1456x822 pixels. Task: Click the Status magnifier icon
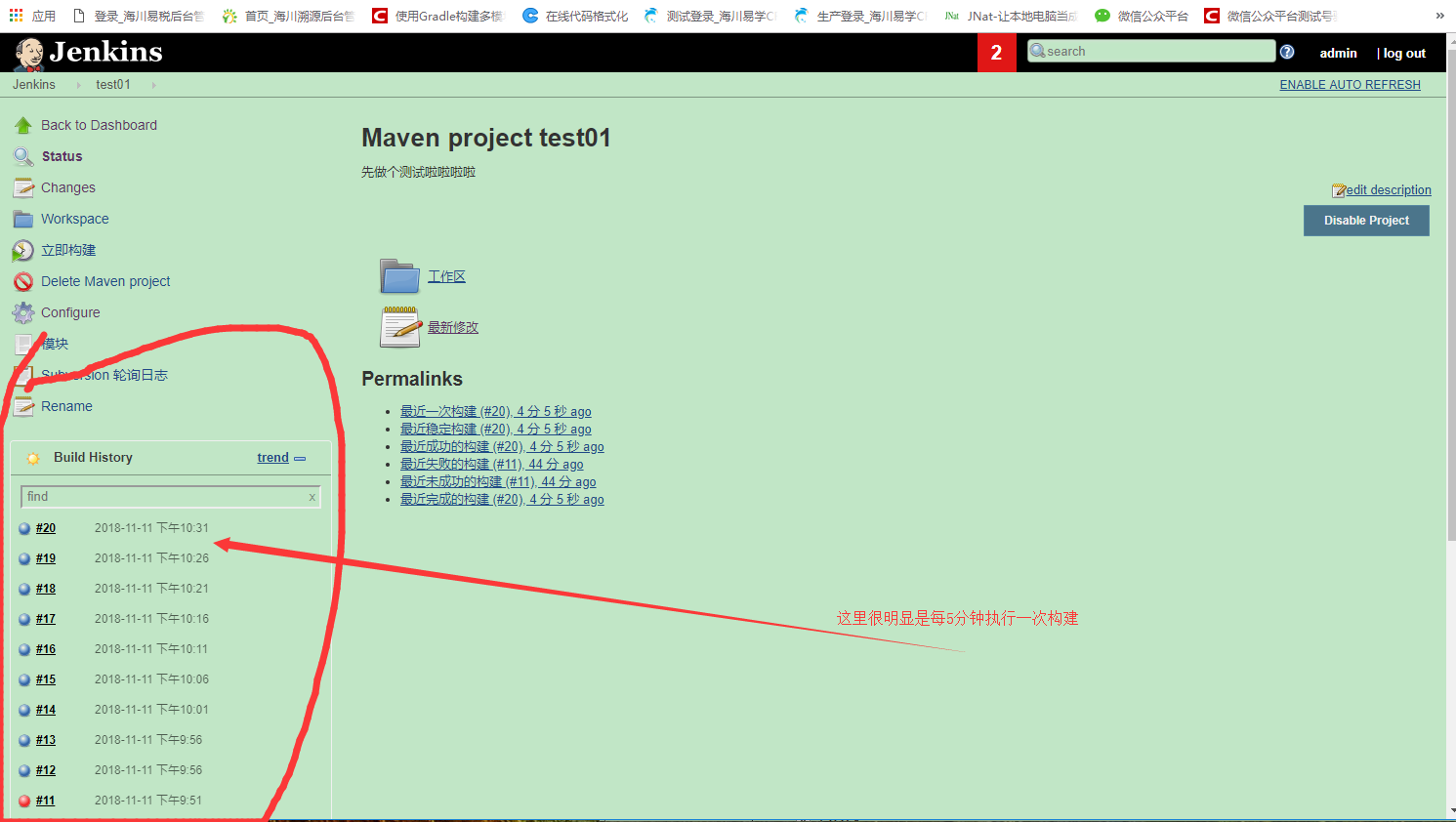coord(23,156)
